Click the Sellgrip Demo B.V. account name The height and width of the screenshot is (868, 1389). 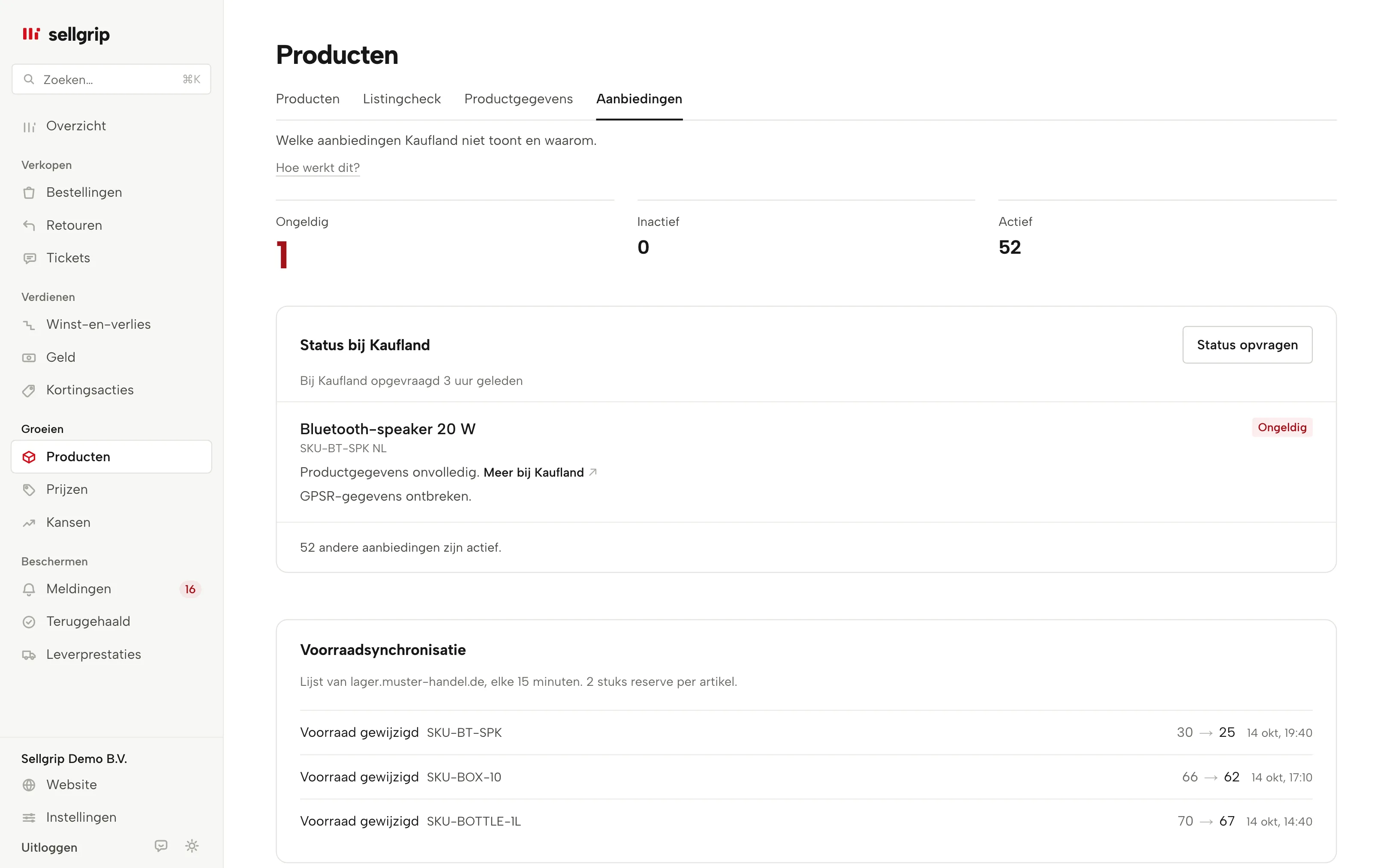(74, 759)
